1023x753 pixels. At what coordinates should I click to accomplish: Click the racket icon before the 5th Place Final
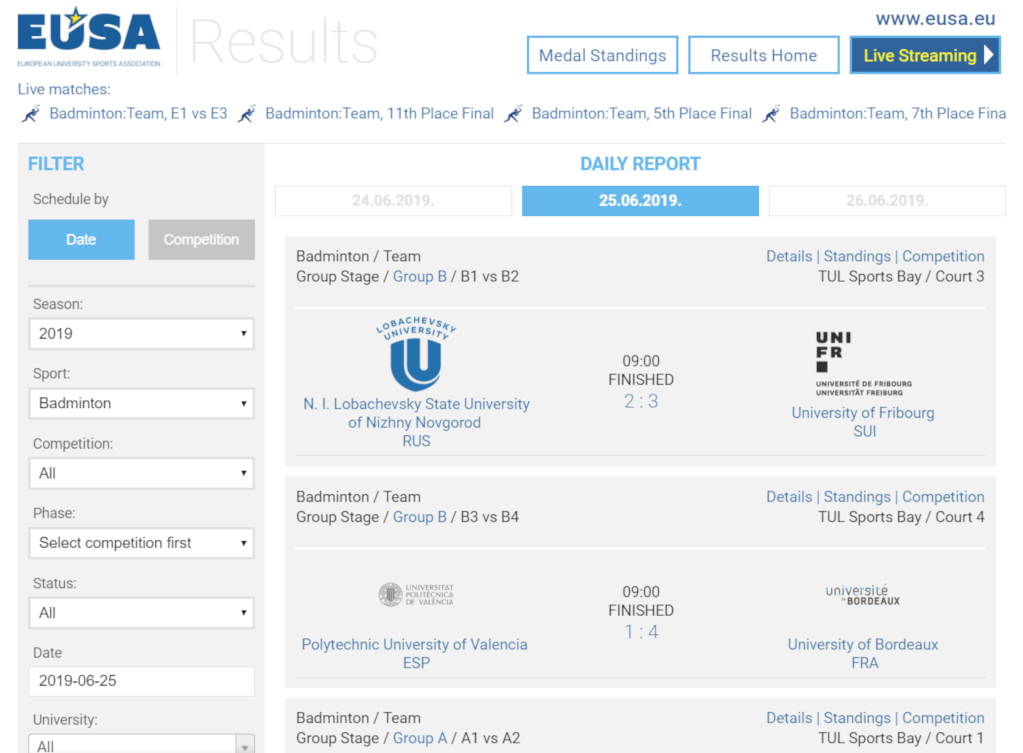point(513,113)
